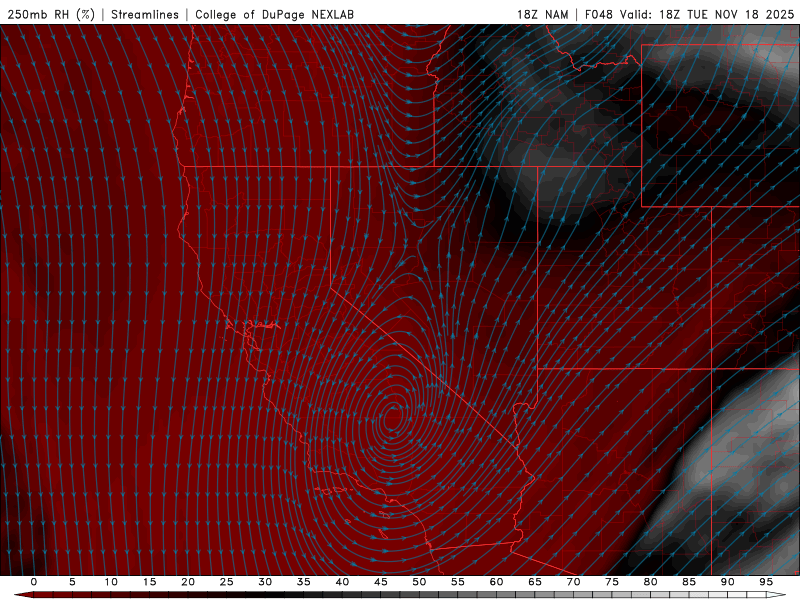The width and height of the screenshot is (800, 600).
Task: Click the colorbar label "95"
Action: tap(766, 582)
